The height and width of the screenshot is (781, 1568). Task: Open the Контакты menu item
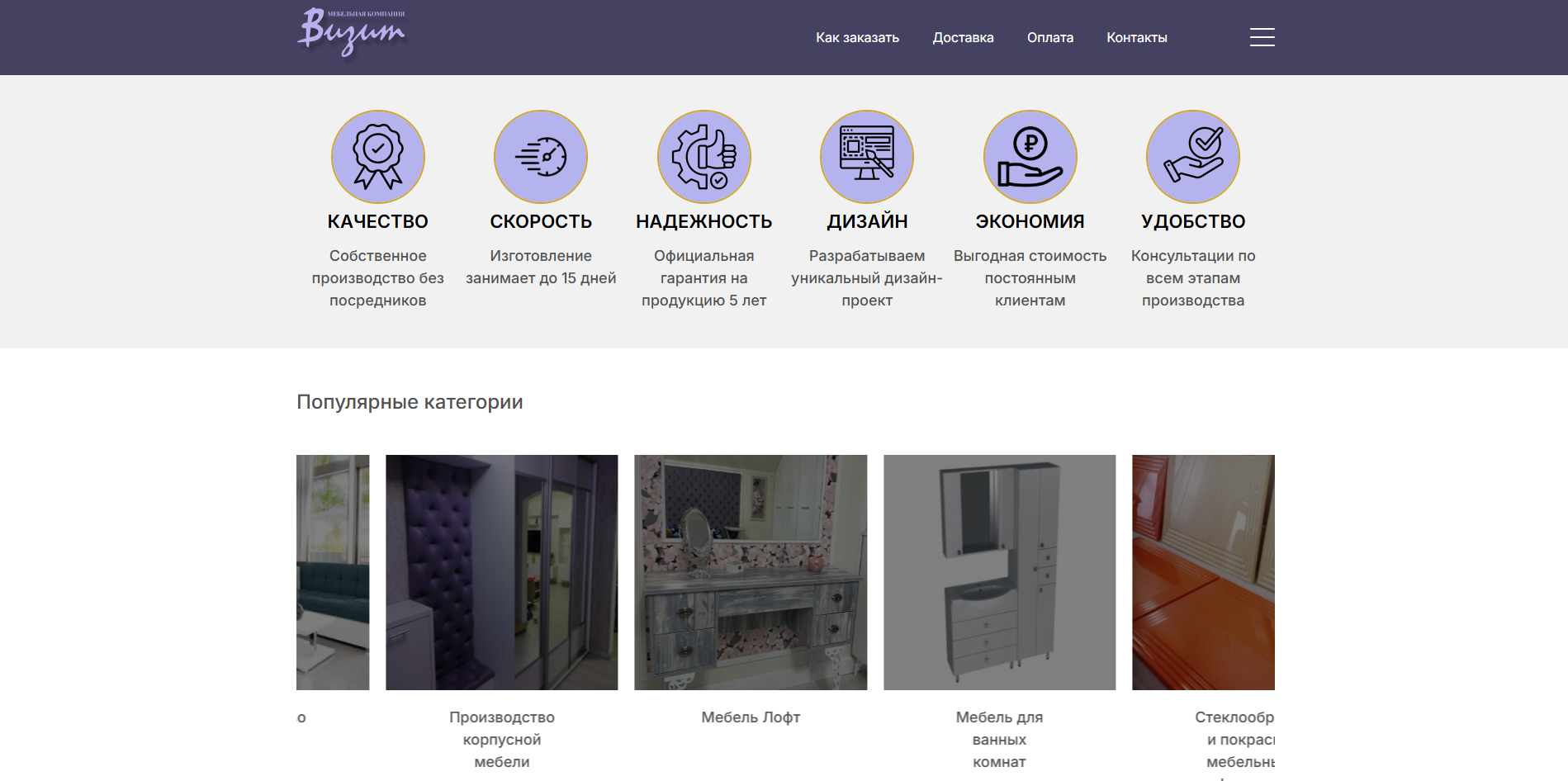pos(1136,37)
